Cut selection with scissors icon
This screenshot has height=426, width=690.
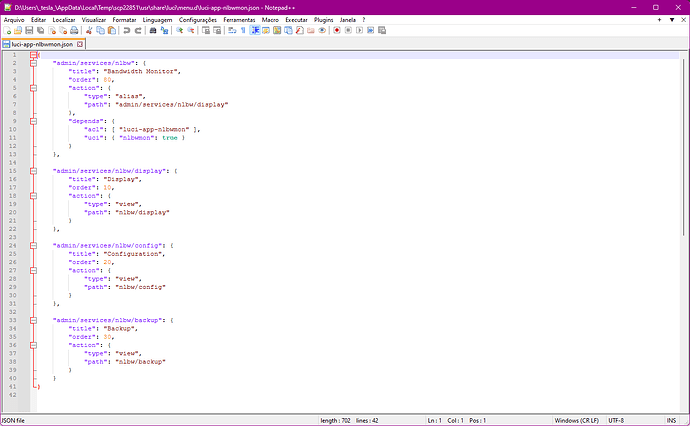[89, 30]
